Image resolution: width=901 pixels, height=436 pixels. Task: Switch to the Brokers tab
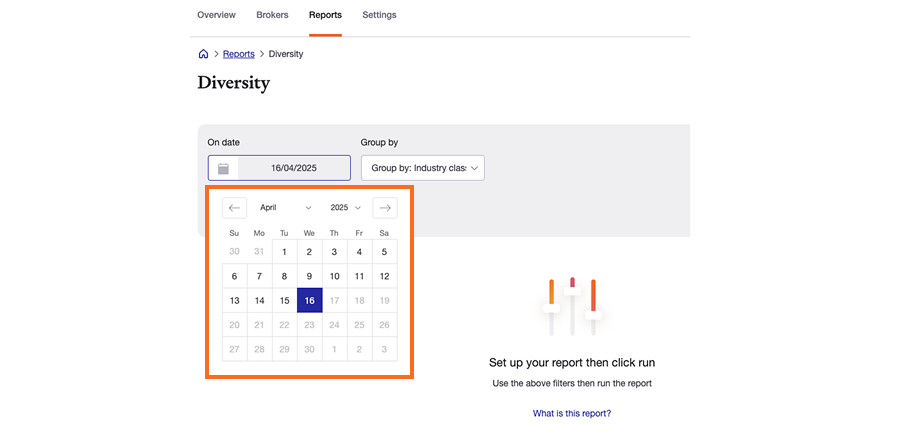(x=272, y=15)
